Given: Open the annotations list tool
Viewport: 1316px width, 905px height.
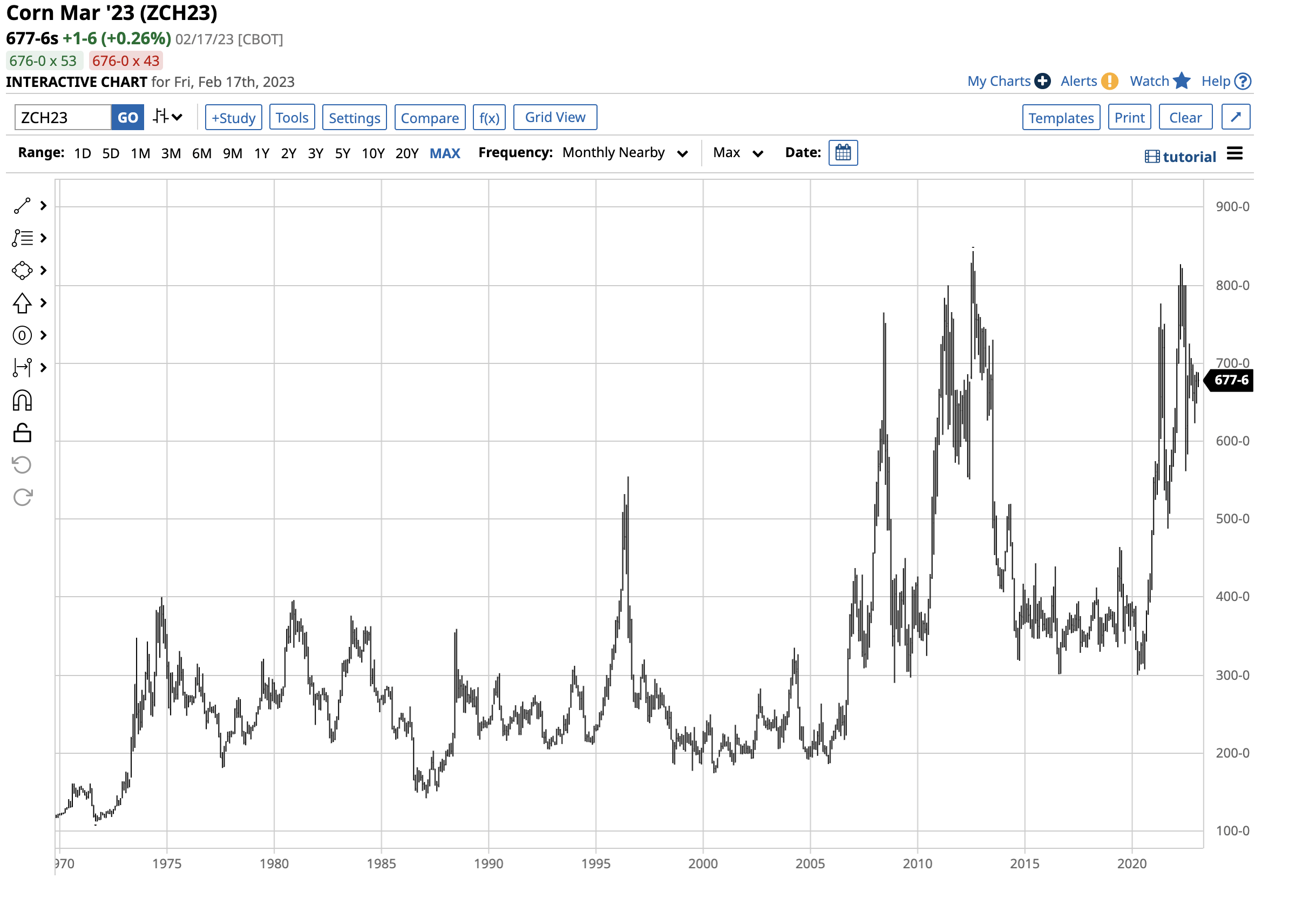Looking at the screenshot, I should click(x=22, y=238).
